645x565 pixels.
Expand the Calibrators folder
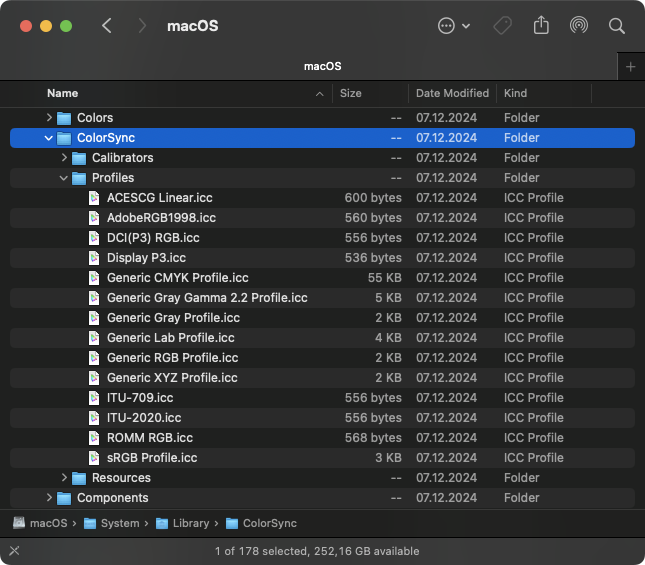pos(64,157)
